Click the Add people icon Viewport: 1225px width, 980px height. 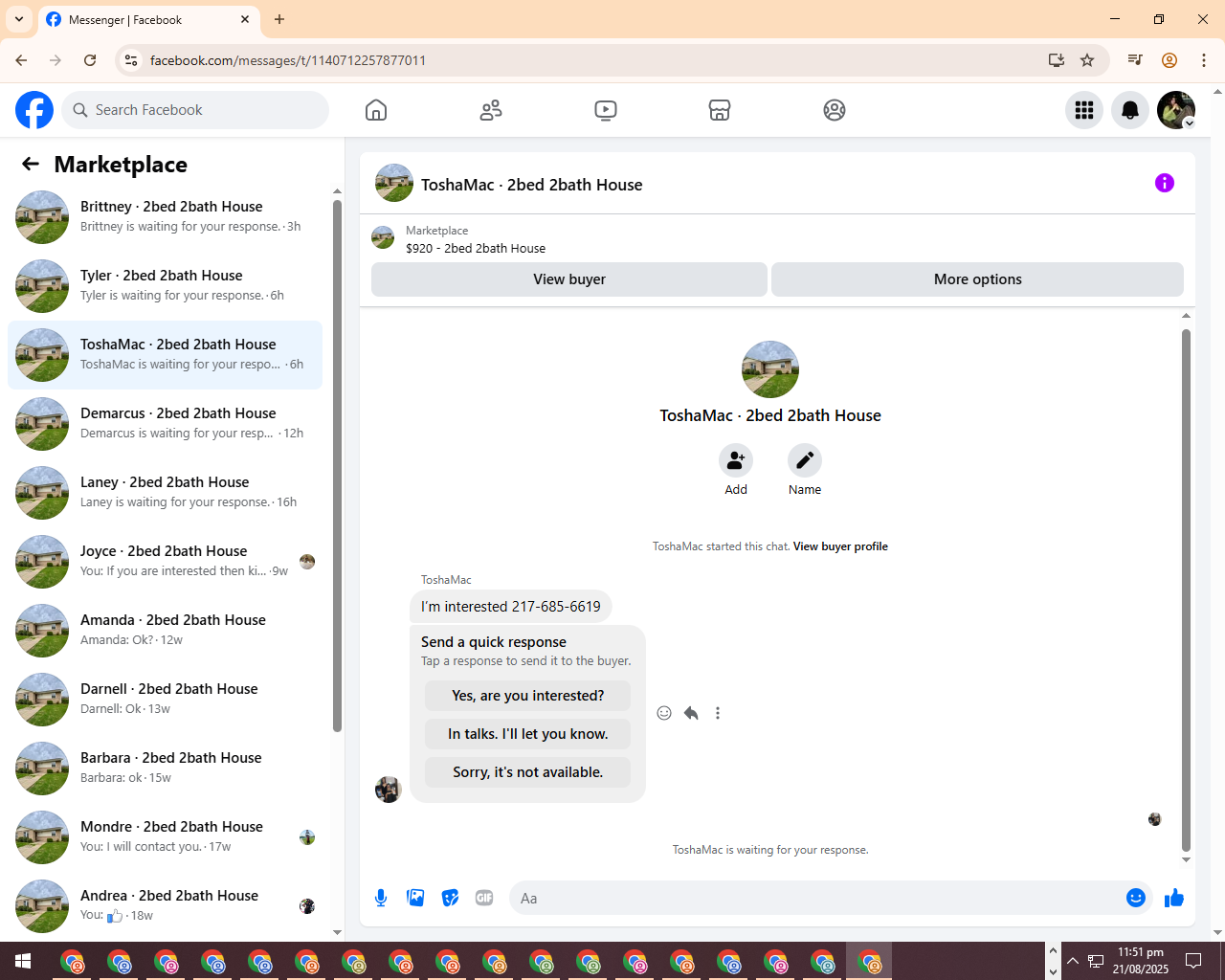pyautogui.click(x=736, y=460)
